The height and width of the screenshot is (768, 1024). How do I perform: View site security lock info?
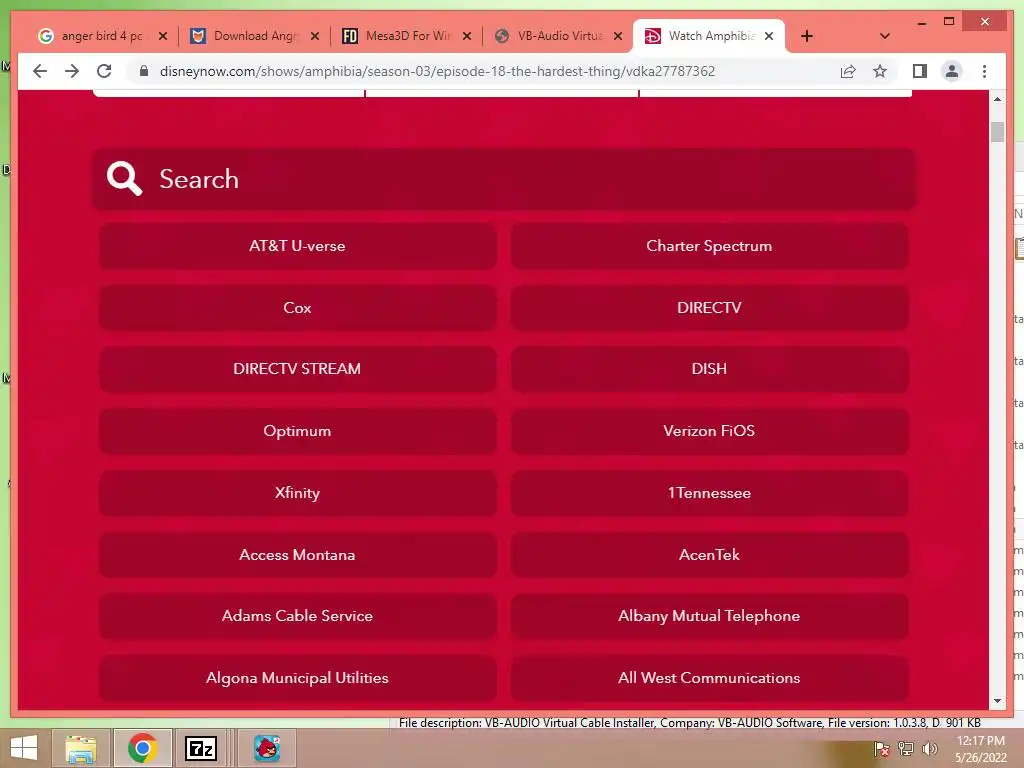pos(144,71)
